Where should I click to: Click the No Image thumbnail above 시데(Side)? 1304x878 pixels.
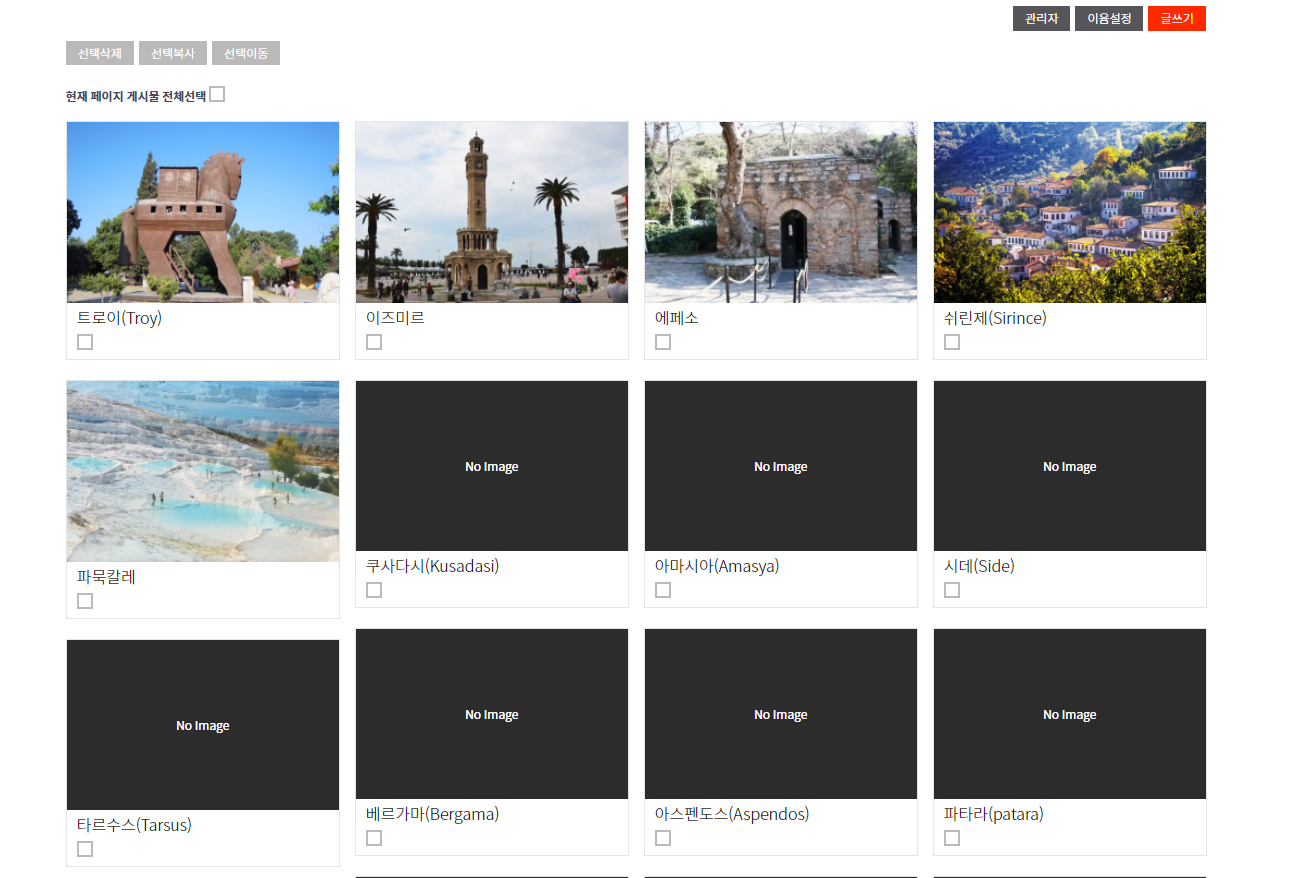coord(1070,466)
